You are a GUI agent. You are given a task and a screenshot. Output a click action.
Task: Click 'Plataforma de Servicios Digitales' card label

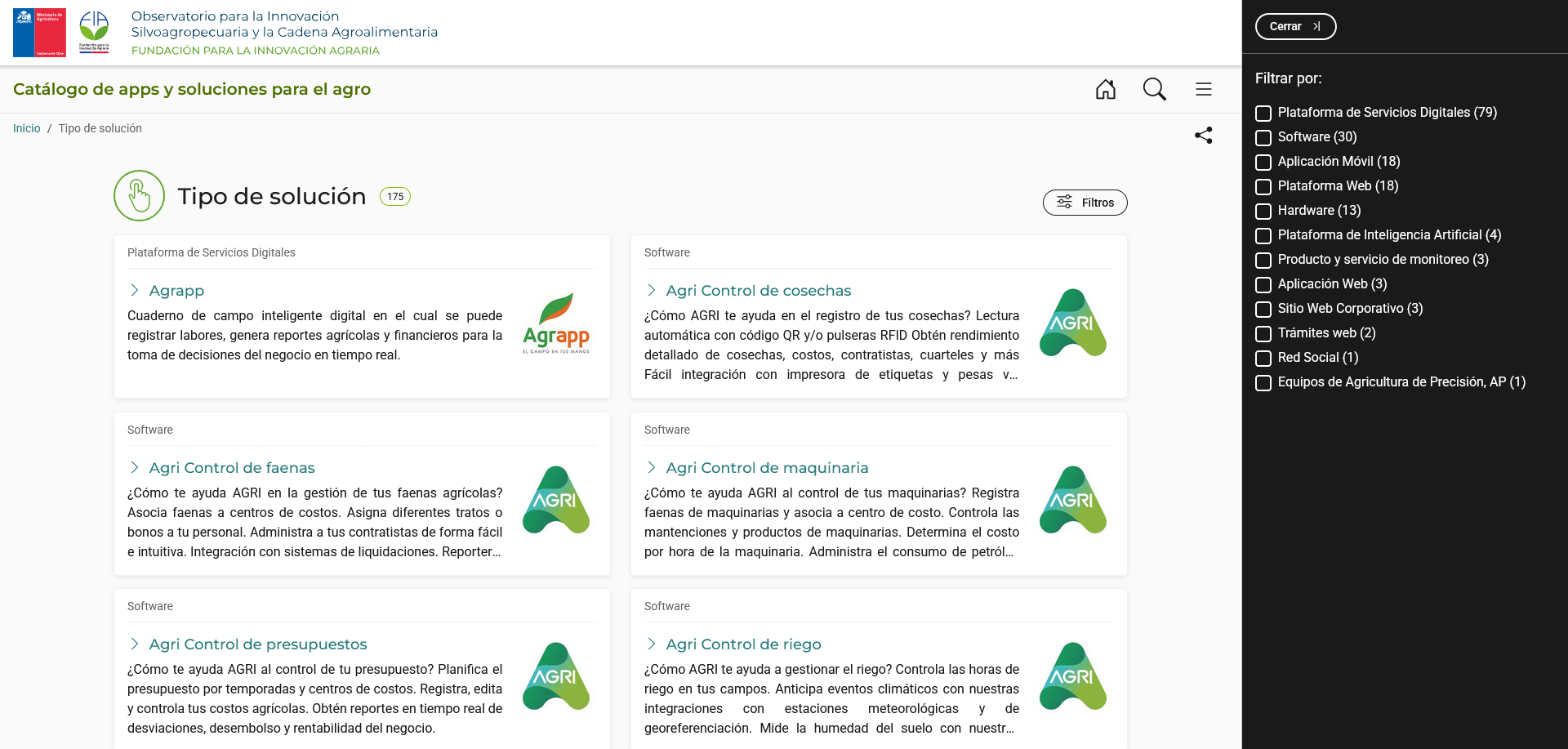pyautogui.click(x=212, y=252)
